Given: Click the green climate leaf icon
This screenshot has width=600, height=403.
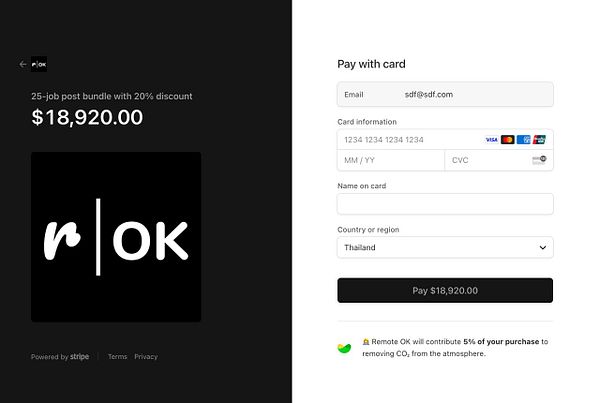Looking at the screenshot, I should [x=345, y=348].
